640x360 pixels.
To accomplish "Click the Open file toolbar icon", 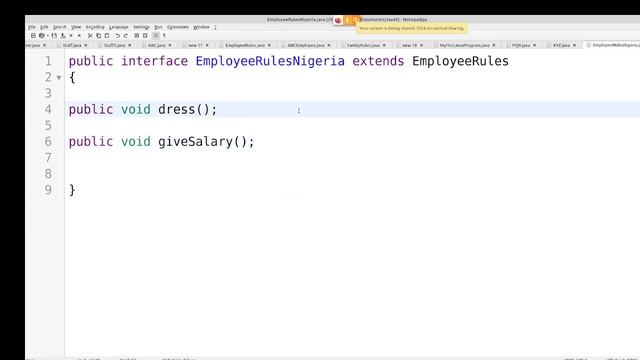I will click(42, 36).
